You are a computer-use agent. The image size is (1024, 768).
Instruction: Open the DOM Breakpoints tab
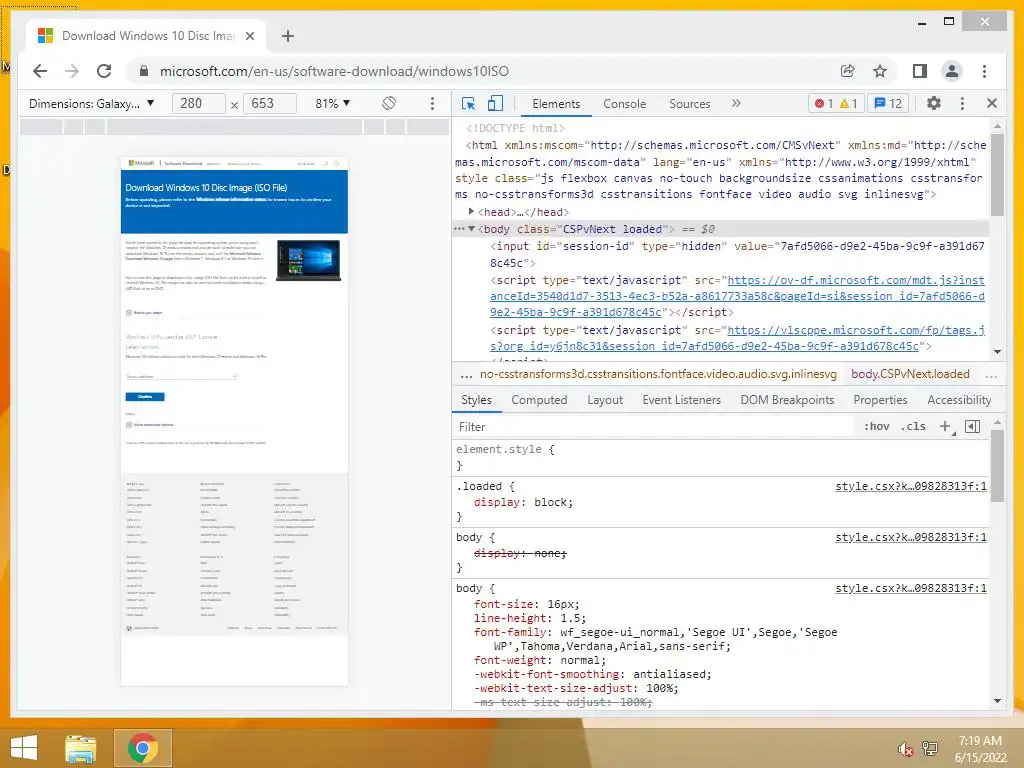tap(787, 400)
